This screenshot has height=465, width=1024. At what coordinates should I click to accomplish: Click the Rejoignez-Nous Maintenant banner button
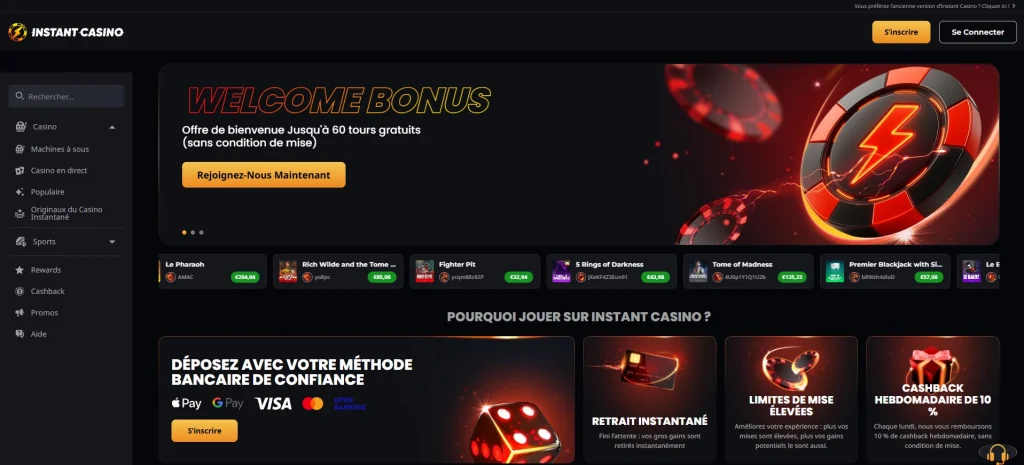pos(264,175)
